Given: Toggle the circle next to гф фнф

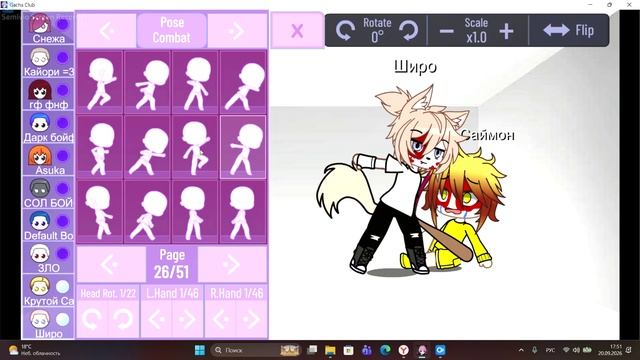Looking at the screenshot, I should tap(62, 90).
